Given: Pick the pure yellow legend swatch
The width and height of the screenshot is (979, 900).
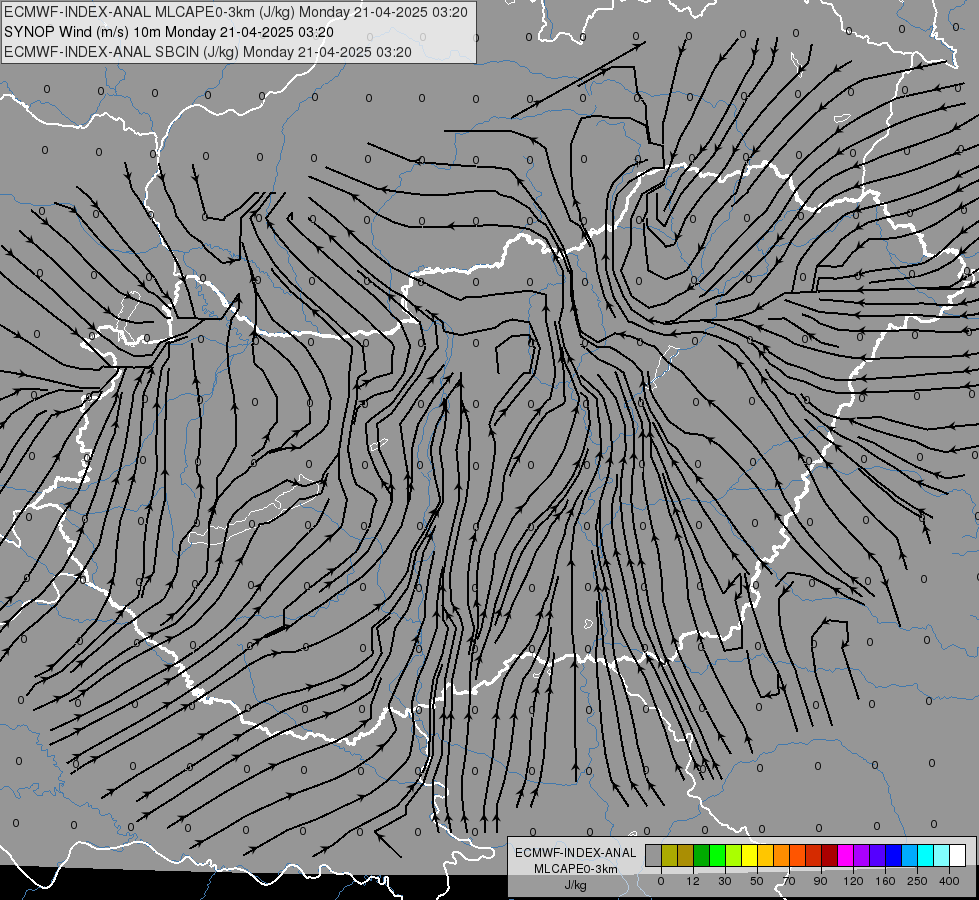Looking at the screenshot, I should pos(750,855).
